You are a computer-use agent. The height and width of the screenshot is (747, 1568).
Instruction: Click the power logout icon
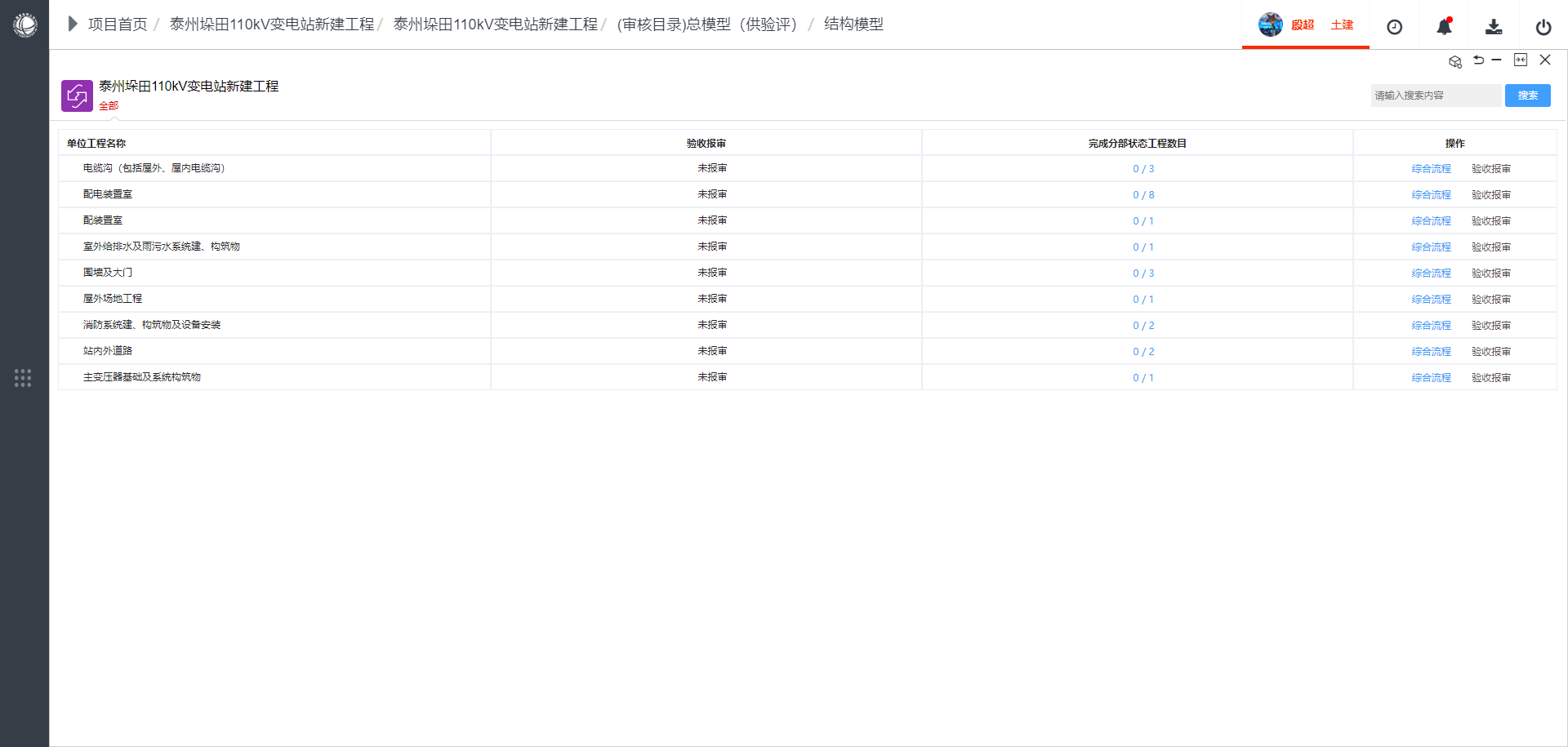tap(1543, 27)
